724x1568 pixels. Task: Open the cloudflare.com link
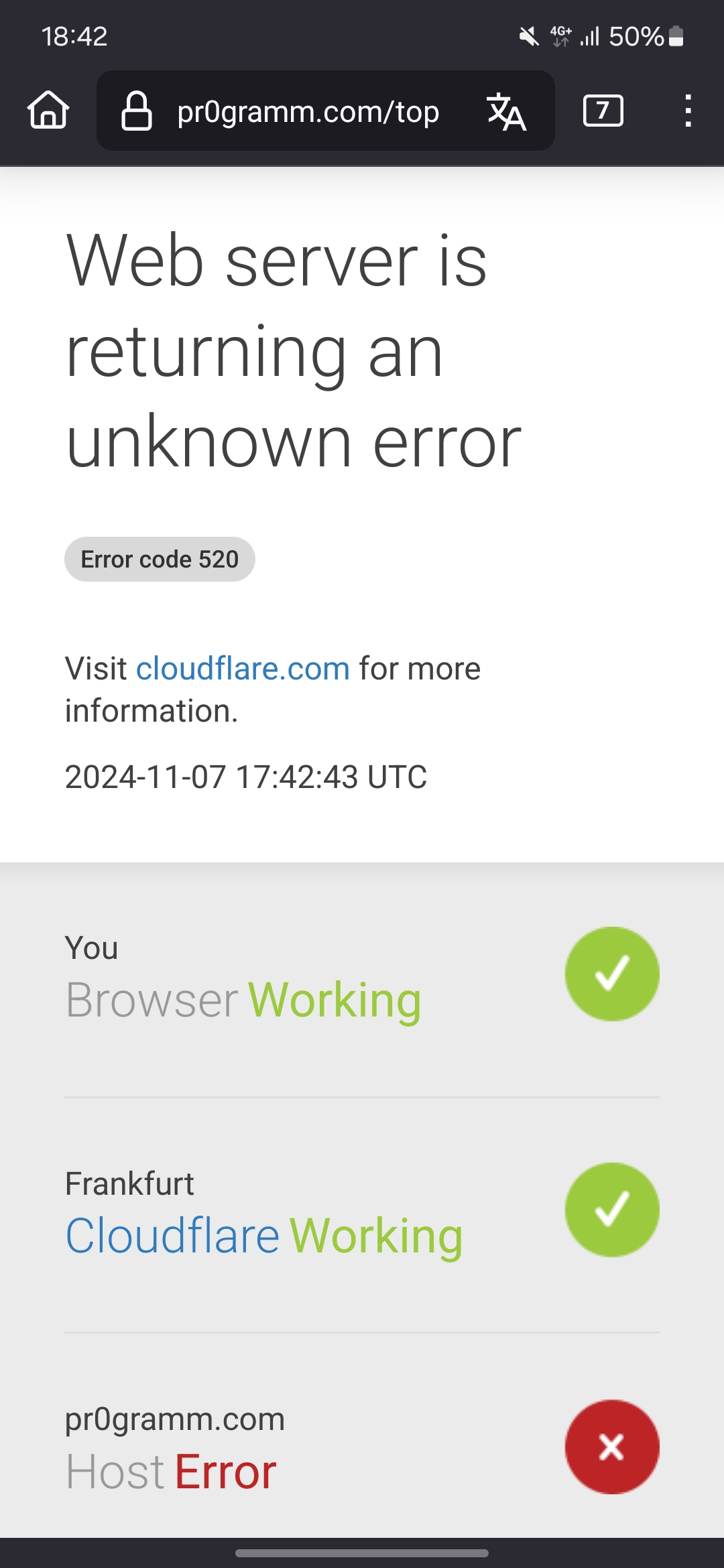click(243, 669)
